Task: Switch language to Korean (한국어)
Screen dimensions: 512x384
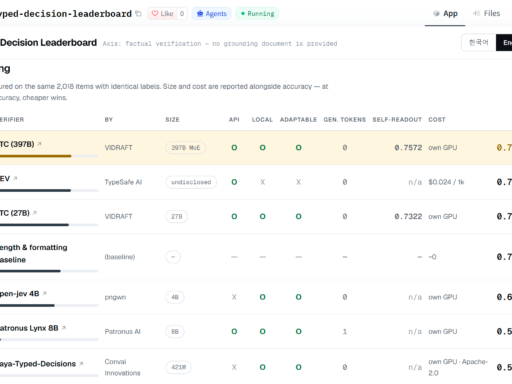Action: pos(479,43)
